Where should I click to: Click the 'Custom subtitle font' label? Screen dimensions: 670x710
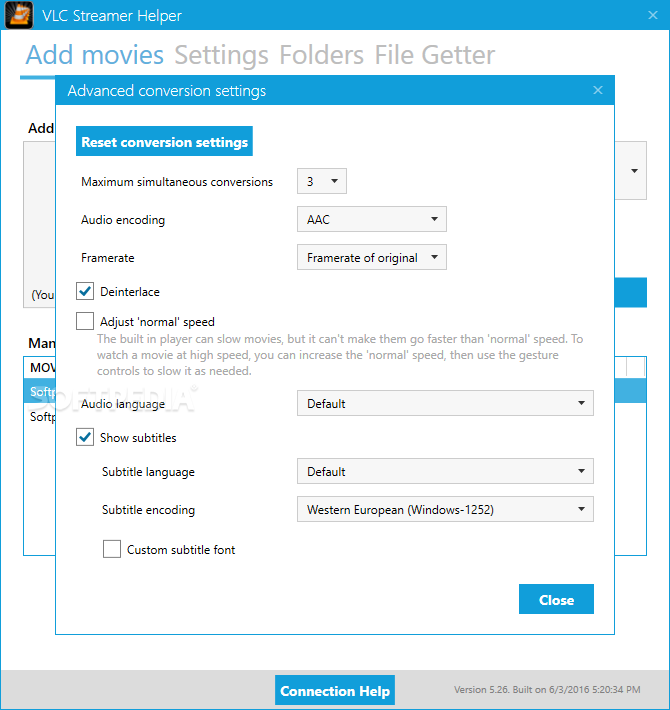click(181, 550)
